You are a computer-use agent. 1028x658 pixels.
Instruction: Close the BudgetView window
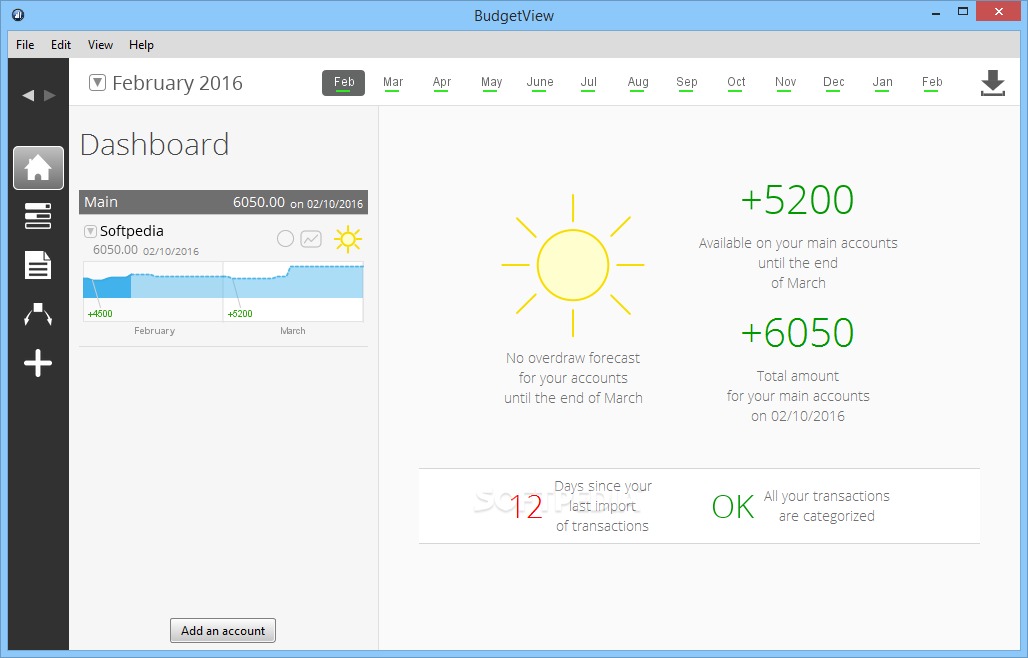coord(998,11)
